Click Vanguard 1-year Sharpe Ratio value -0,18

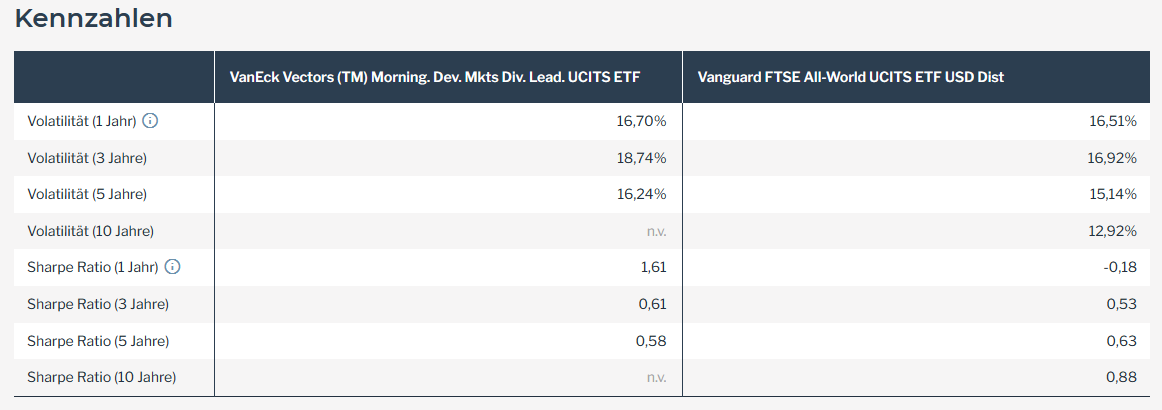(x=1119, y=267)
